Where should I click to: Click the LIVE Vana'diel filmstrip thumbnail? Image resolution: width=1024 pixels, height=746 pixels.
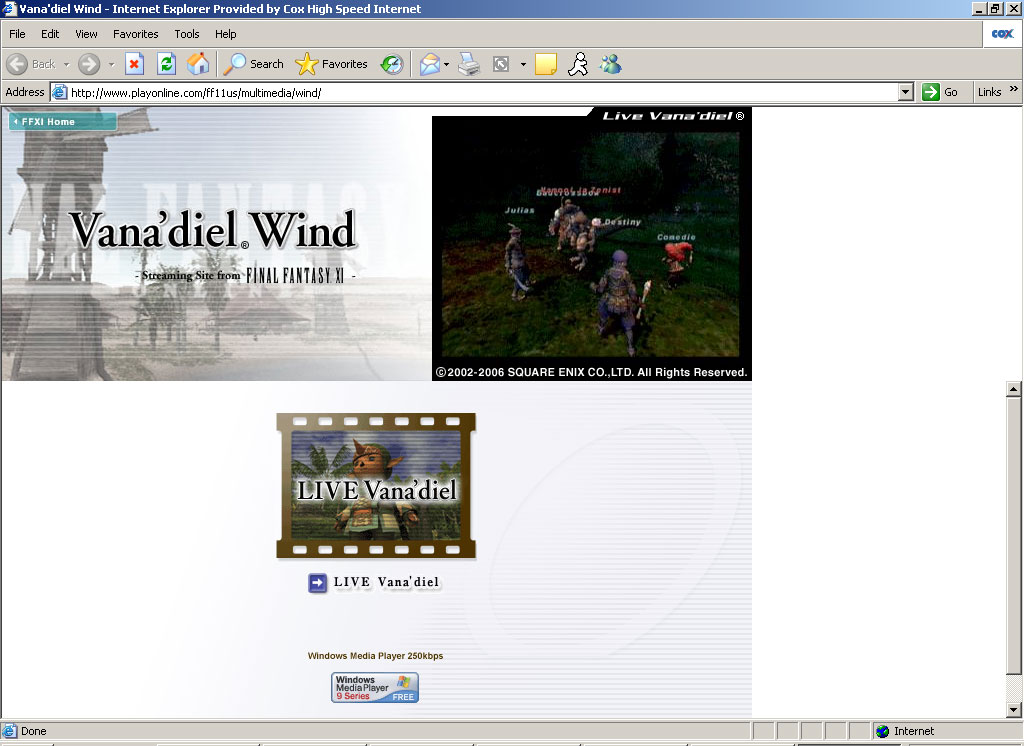[x=376, y=486]
